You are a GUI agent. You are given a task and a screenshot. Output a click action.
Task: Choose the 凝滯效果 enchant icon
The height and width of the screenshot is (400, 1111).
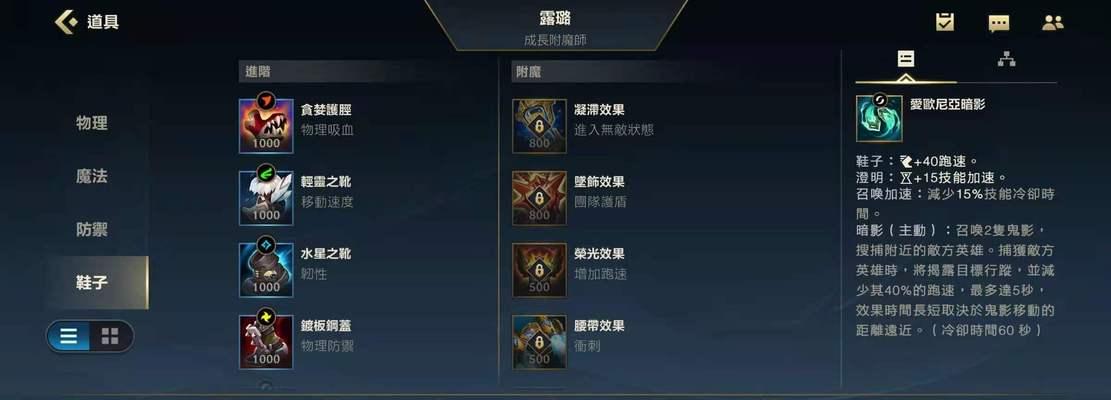tap(539, 126)
